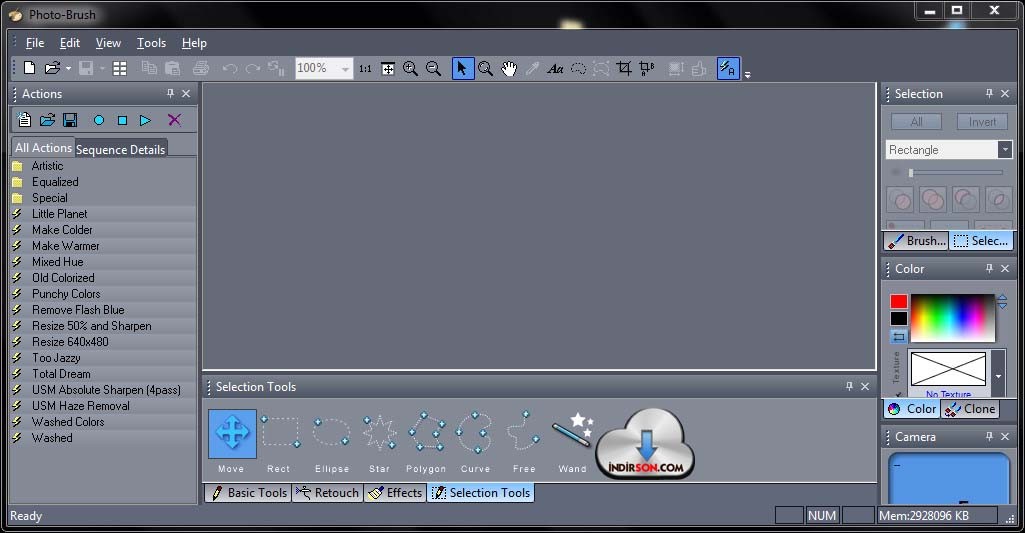Swap foreground and background colors
Viewport: 1025px width, 533px height.
pyautogui.click(x=899, y=336)
